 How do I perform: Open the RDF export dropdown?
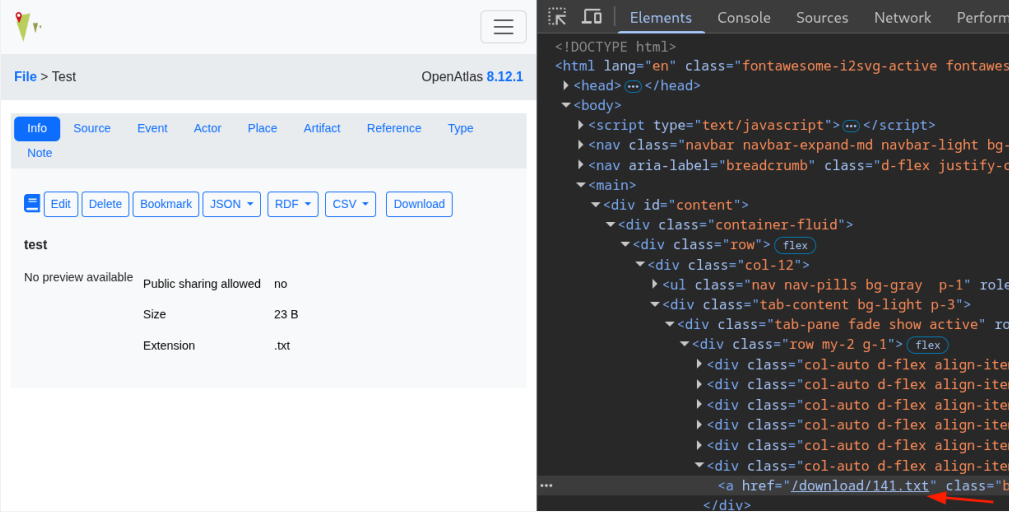pos(292,204)
